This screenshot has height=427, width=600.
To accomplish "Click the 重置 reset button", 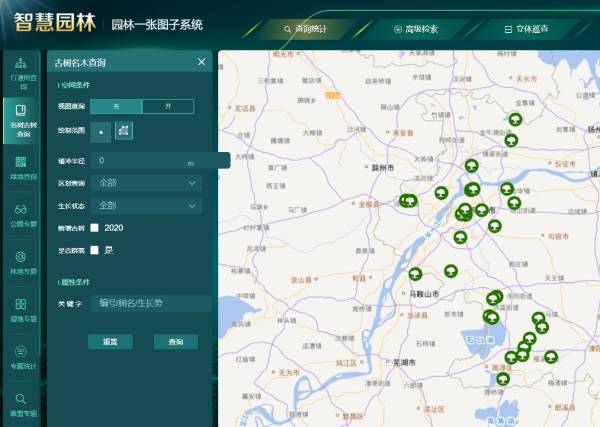I will tap(110, 342).
